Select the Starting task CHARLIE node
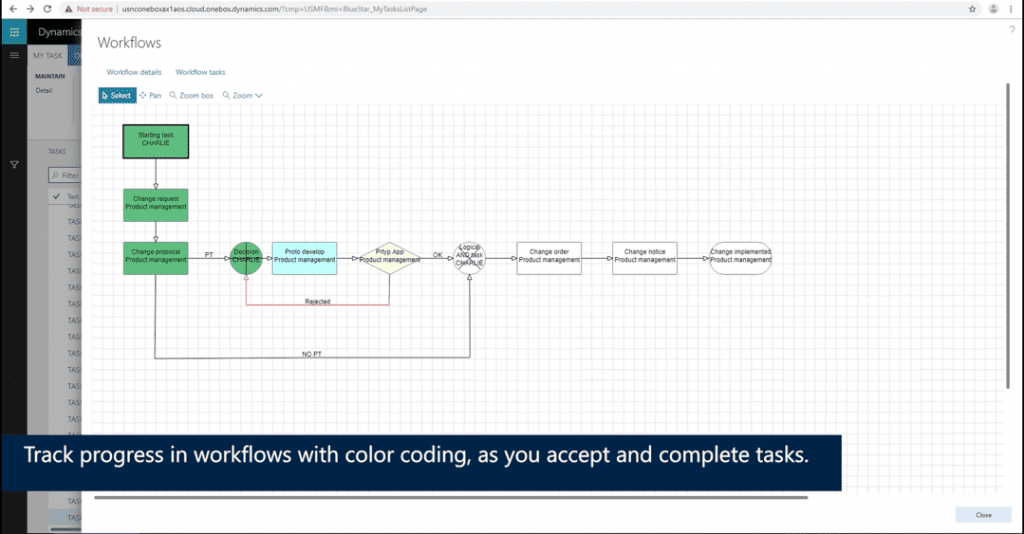This screenshot has height=534, width=1024. point(155,140)
